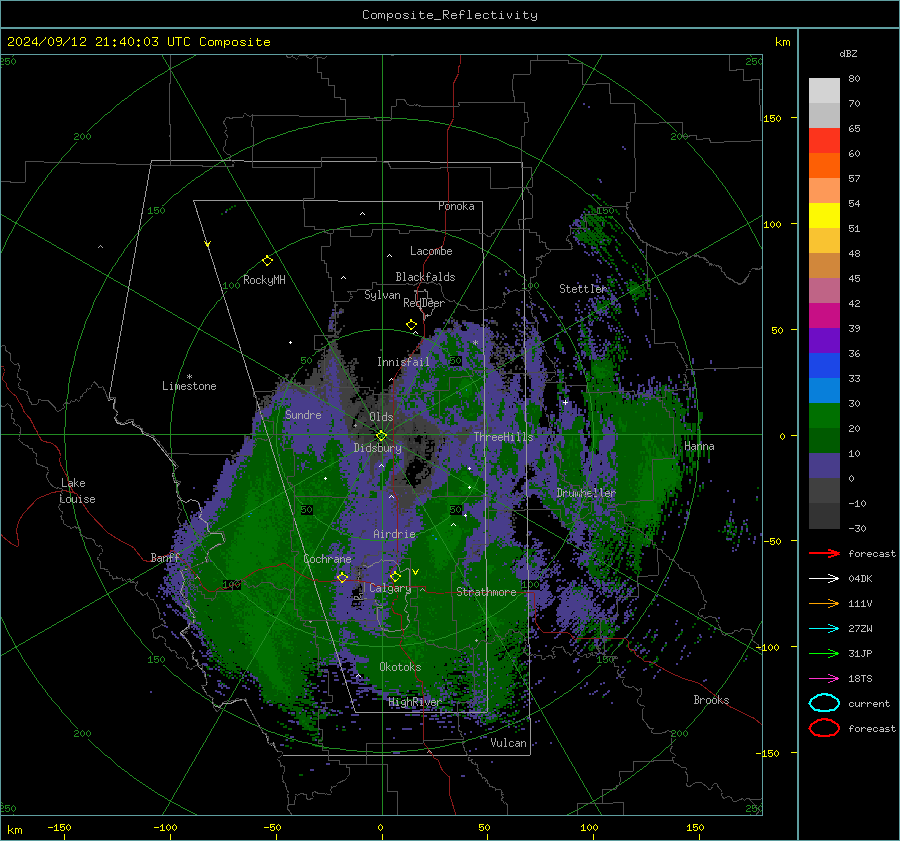The image size is (900, 841).
Task: Click the yellow radar-site diamond above Didsbury
Action: 381,436
